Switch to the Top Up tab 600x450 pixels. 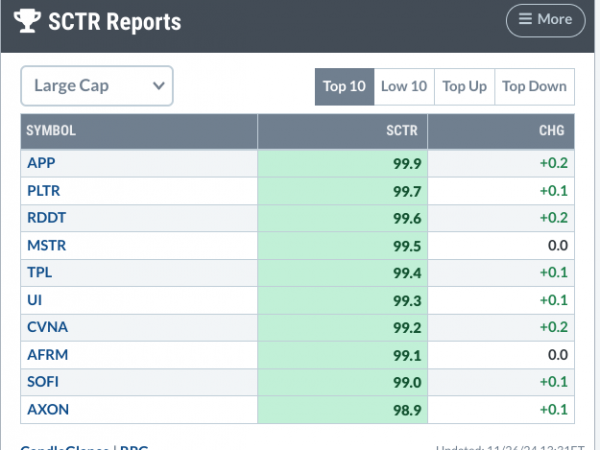465,86
